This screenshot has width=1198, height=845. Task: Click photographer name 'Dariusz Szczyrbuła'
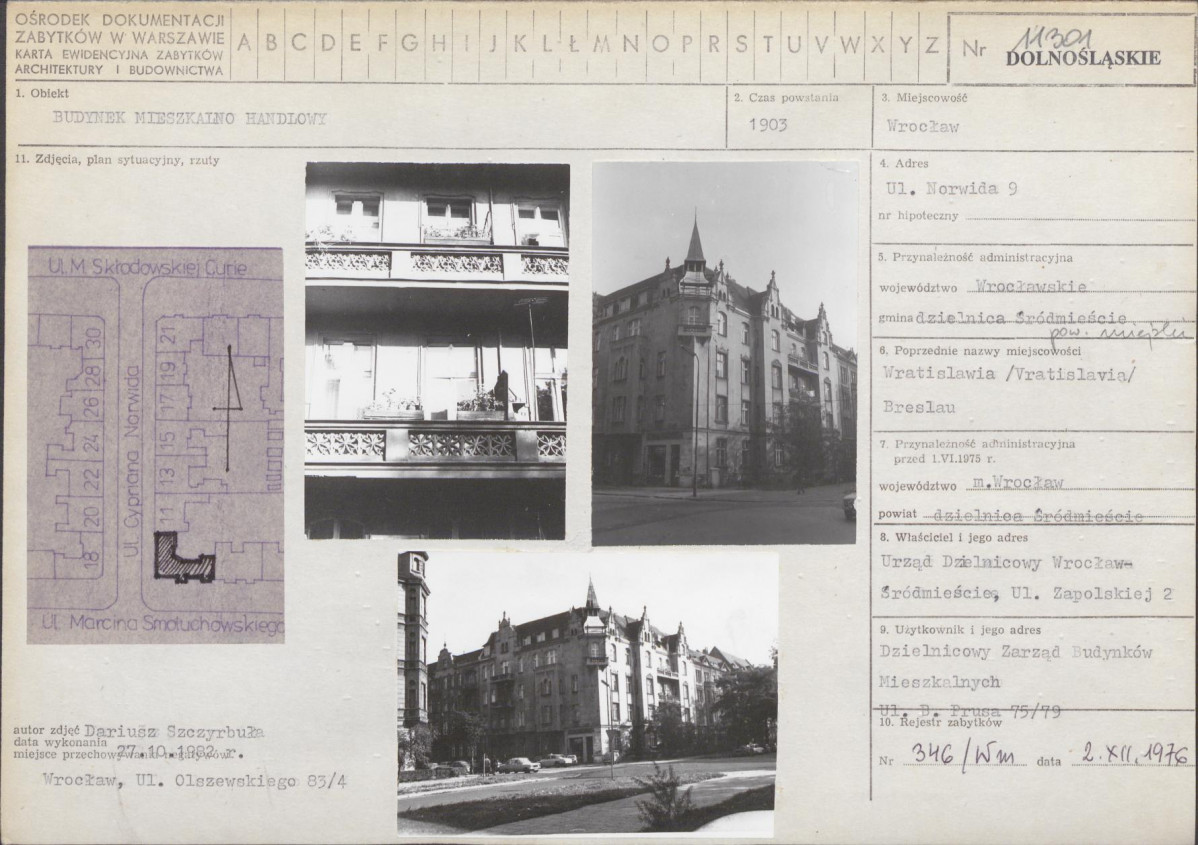tap(174, 731)
